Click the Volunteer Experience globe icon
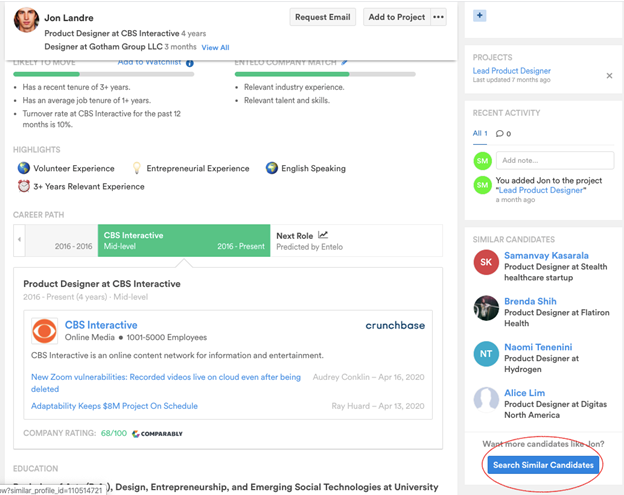Screen dimensions: 624x495 (24, 168)
